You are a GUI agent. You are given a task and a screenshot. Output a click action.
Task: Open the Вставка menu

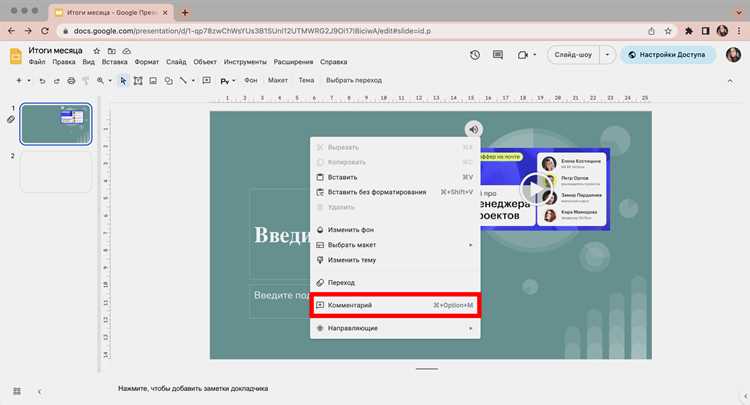click(114, 62)
